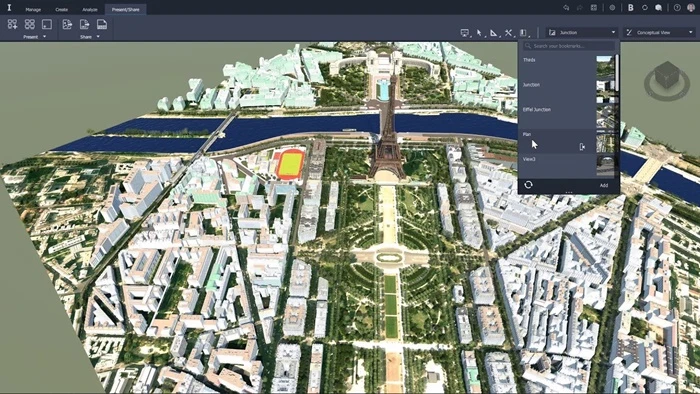Expand the Share group dropdown arrow

(x=98, y=37)
